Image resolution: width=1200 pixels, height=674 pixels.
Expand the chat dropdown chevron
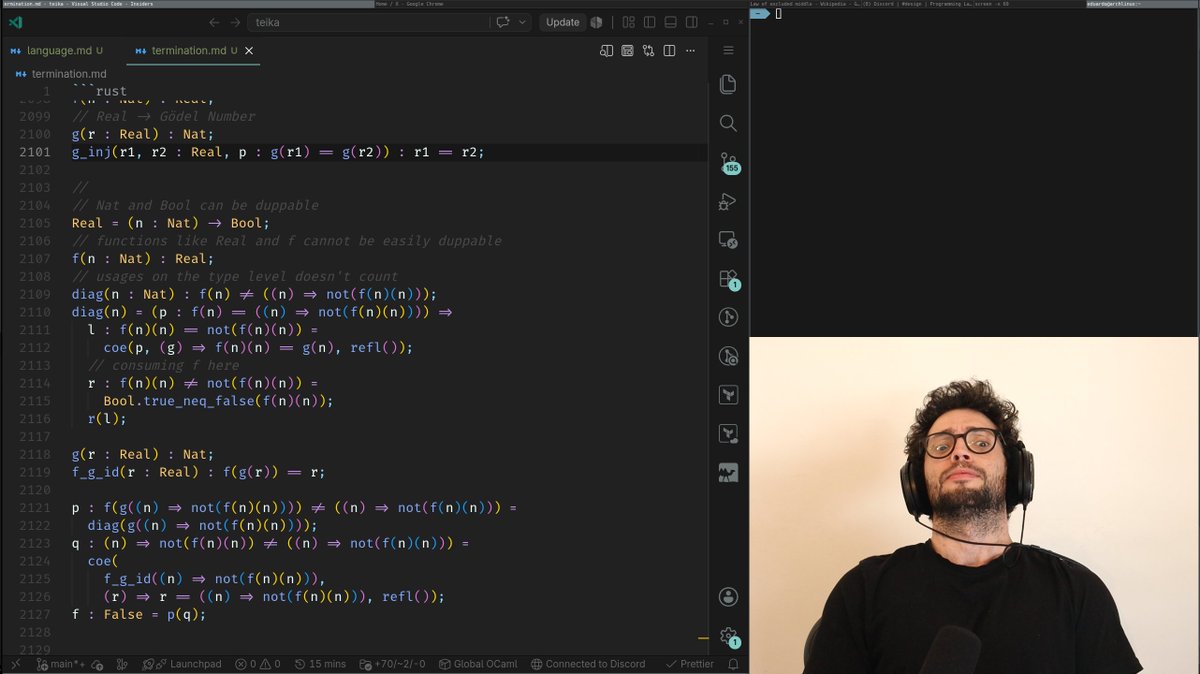(523, 22)
